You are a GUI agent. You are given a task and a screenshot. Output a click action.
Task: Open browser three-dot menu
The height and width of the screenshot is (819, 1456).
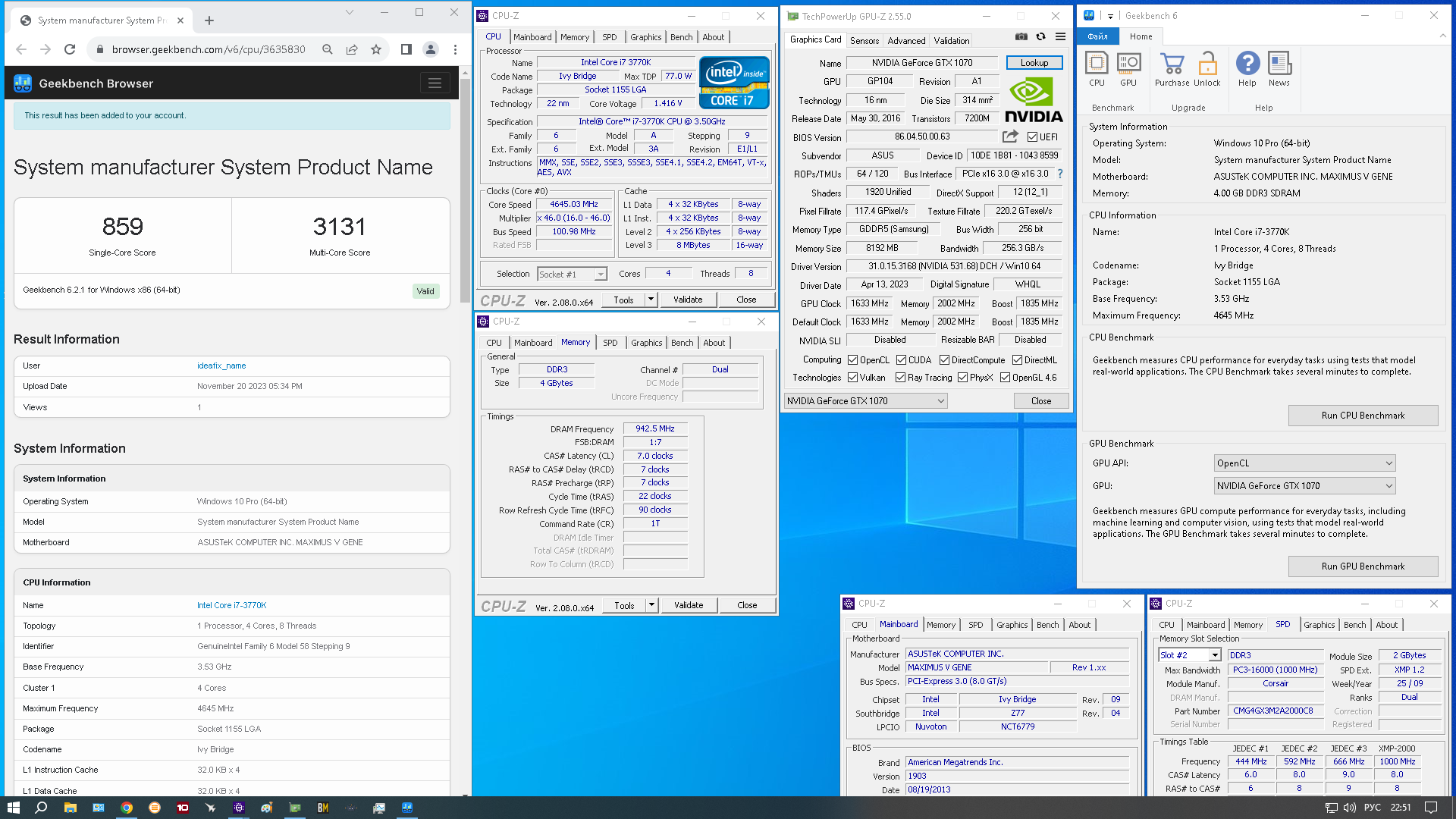tap(455, 49)
